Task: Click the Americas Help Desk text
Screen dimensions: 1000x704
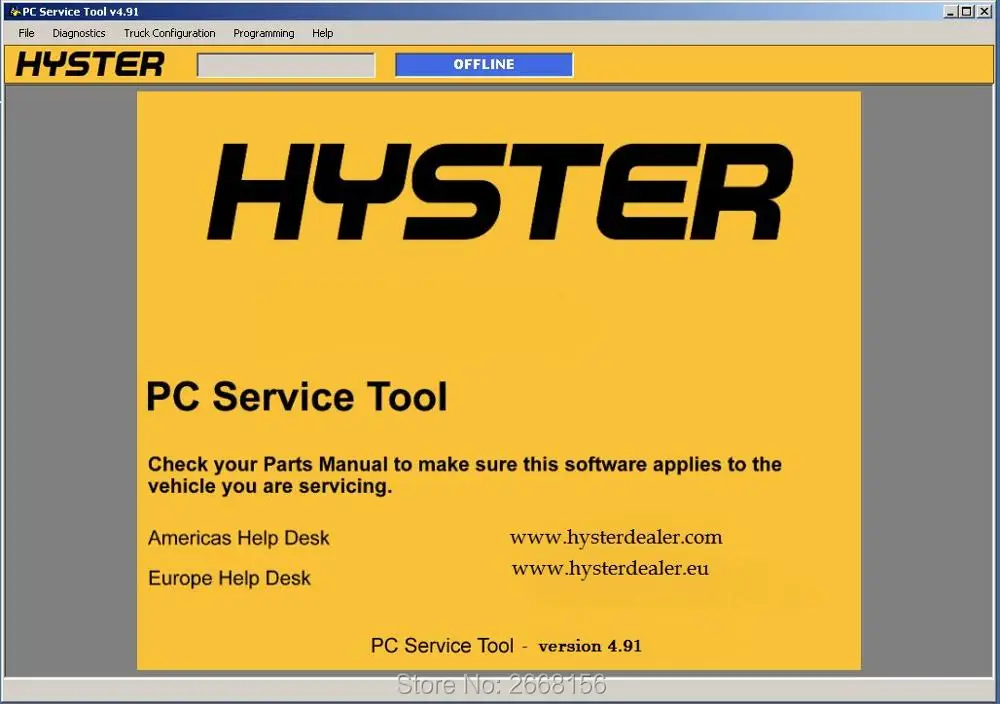Action: click(239, 538)
